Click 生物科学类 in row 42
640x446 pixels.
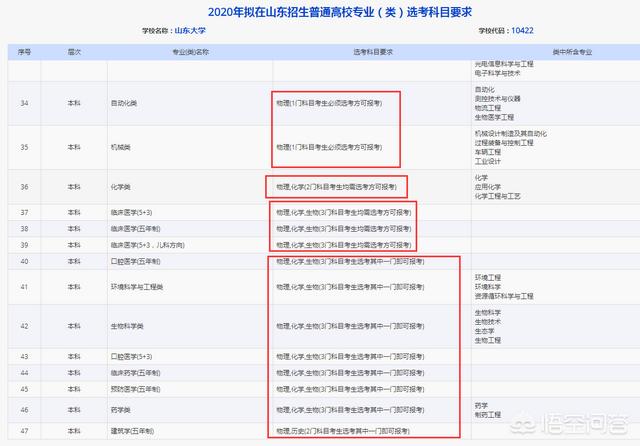pyautogui.click(x=127, y=327)
